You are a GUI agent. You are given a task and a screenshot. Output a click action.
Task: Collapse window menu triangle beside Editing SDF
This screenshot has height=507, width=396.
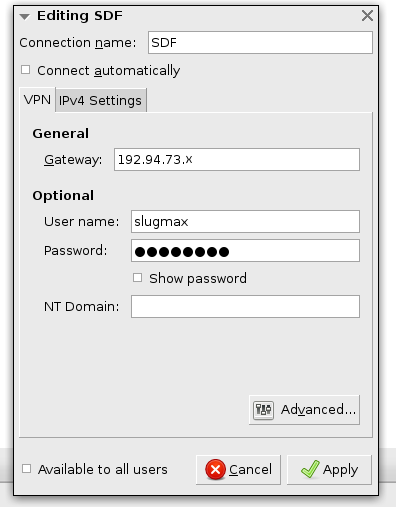tap(24, 16)
